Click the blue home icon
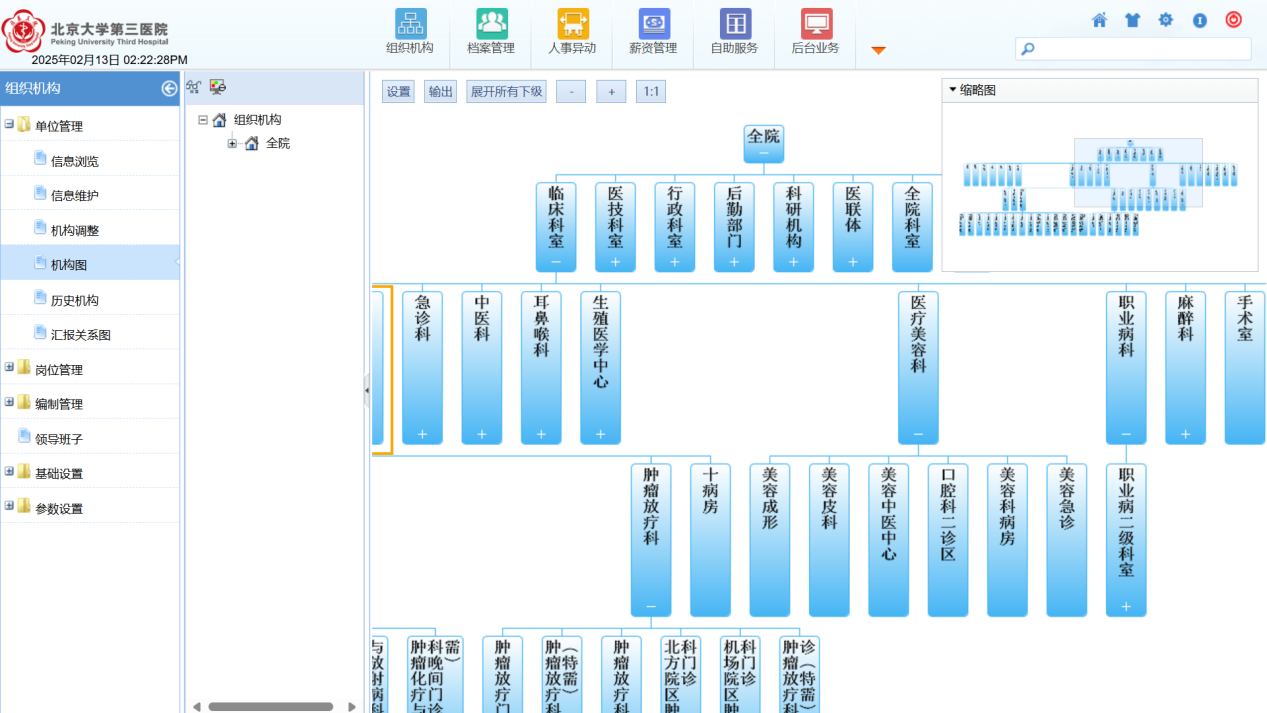1267x713 pixels. tap(1099, 20)
